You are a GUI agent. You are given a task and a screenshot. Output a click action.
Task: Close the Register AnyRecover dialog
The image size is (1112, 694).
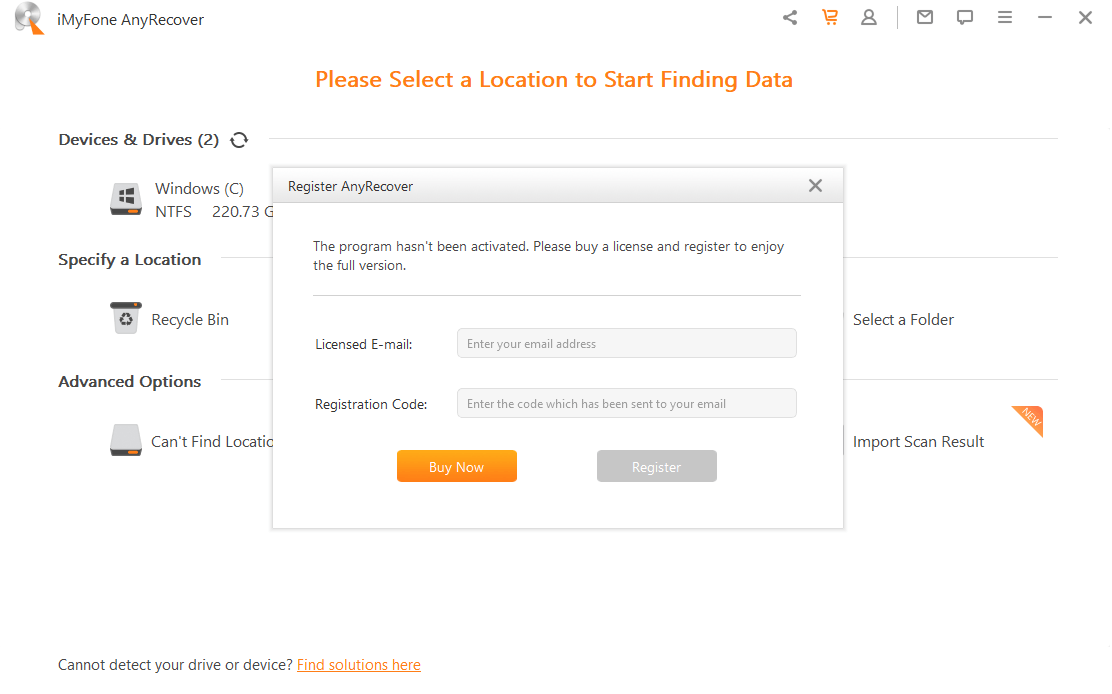pyautogui.click(x=815, y=185)
